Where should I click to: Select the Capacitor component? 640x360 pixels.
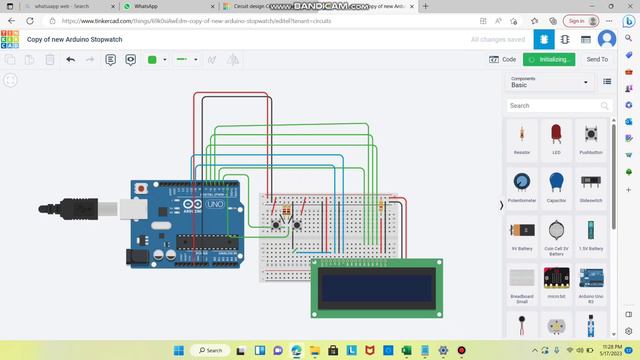556,188
